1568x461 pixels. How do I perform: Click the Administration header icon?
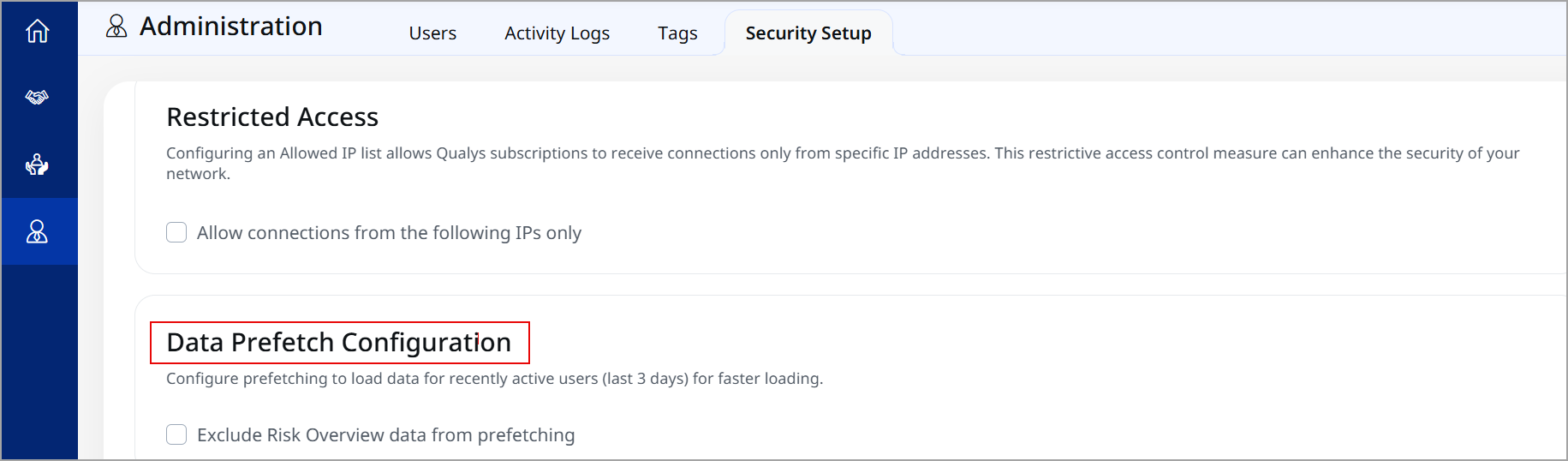(x=116, y=27)
